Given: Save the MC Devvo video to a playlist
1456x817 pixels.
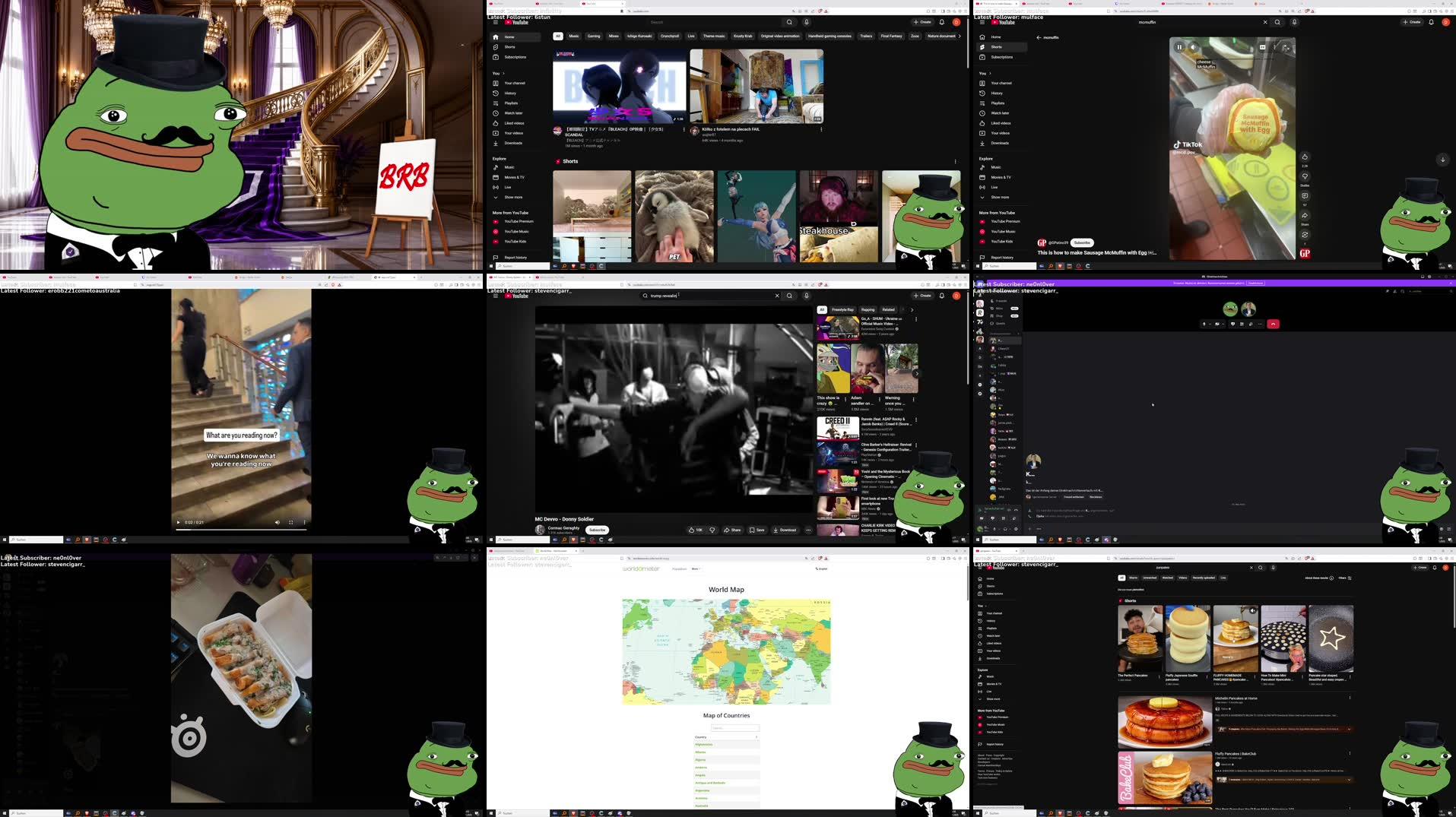Looking at the screenshot, I should tap(757, 530).
